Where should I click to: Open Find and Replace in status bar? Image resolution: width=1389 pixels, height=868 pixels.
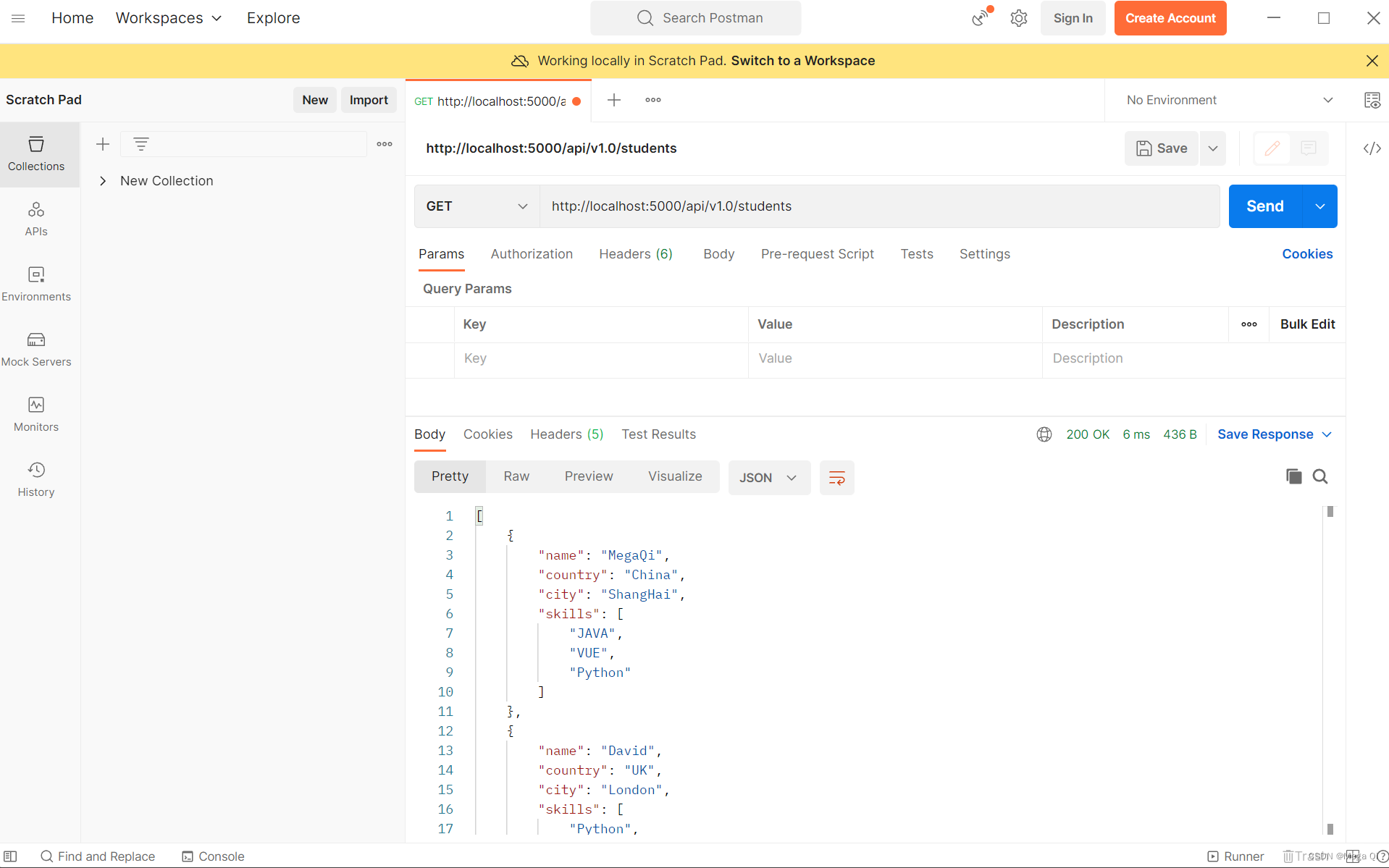(x=98, y=856)
